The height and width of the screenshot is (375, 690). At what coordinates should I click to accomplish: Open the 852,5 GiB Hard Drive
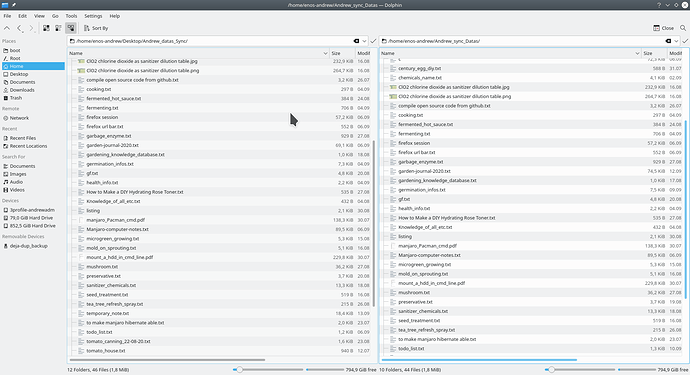point(33,226)
